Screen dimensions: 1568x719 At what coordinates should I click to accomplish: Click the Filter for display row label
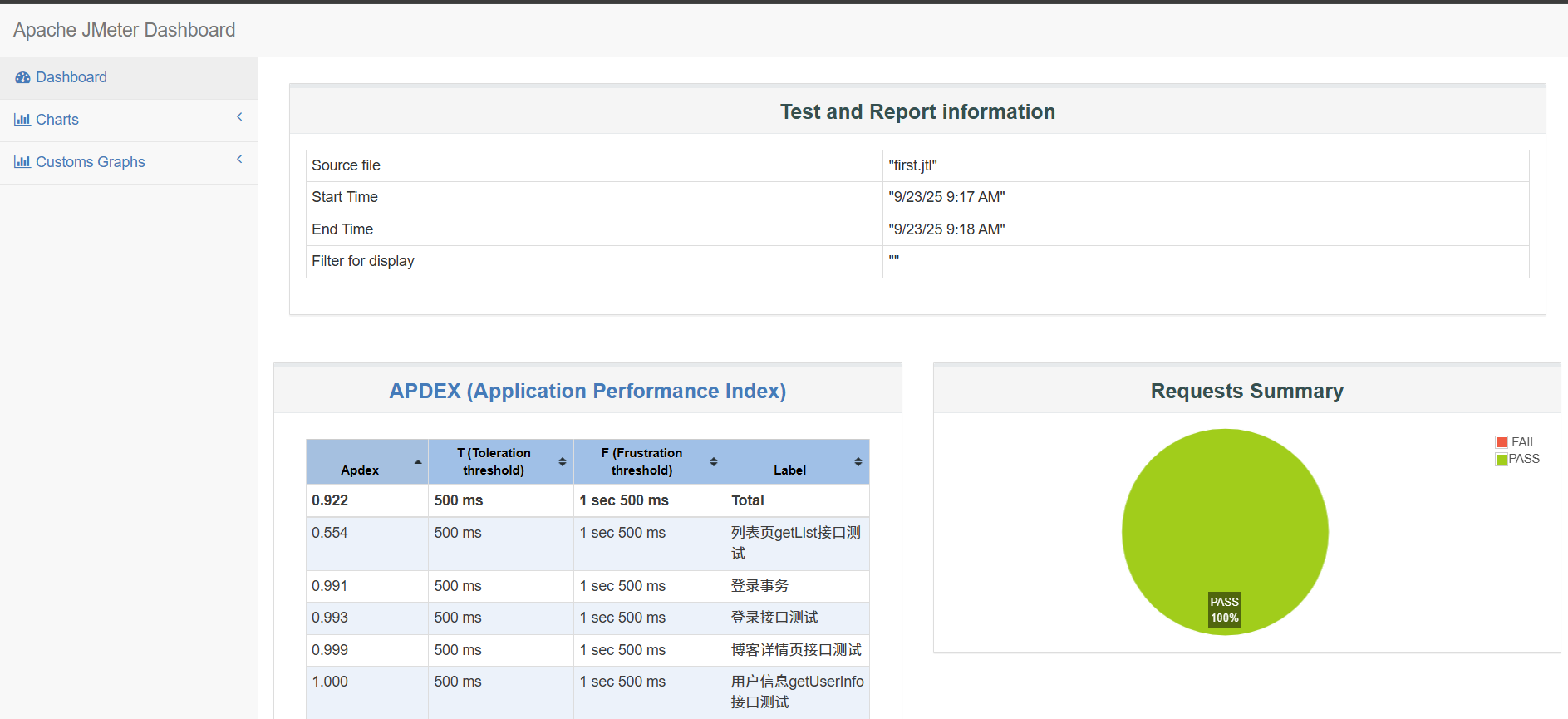(x=363, y=261)
